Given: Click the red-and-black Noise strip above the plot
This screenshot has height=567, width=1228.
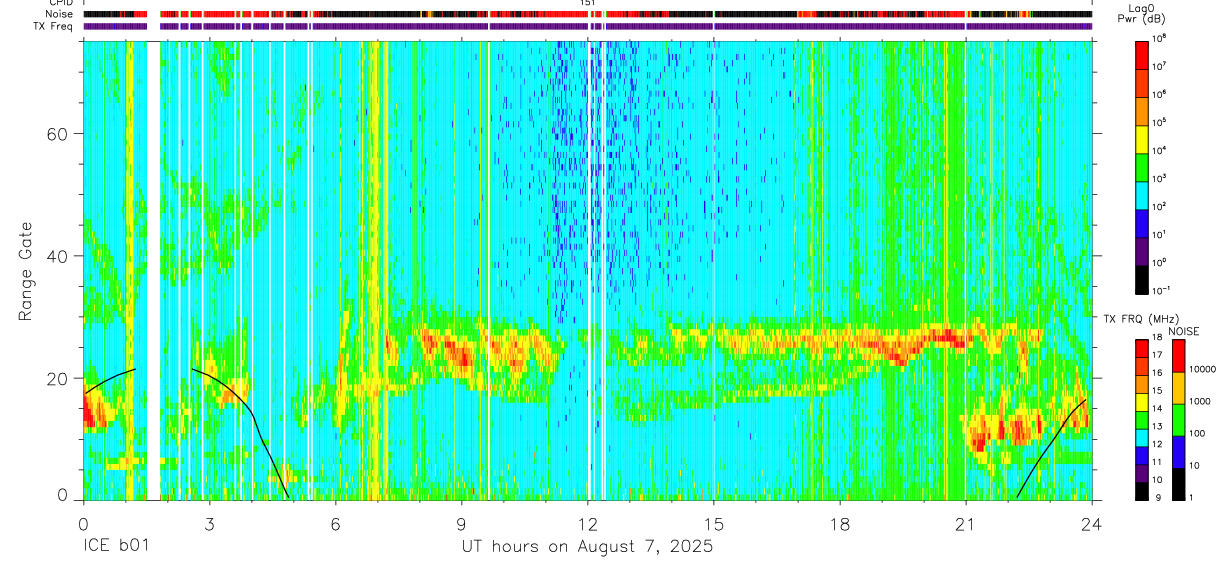Looking at the screenshot, I should [588, 14].
